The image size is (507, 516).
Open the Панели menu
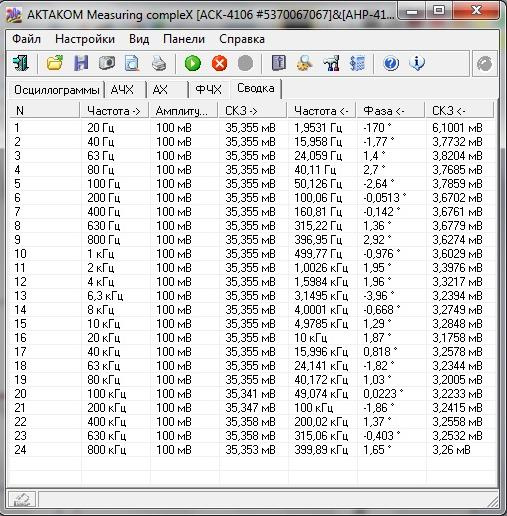click(184, 39)
